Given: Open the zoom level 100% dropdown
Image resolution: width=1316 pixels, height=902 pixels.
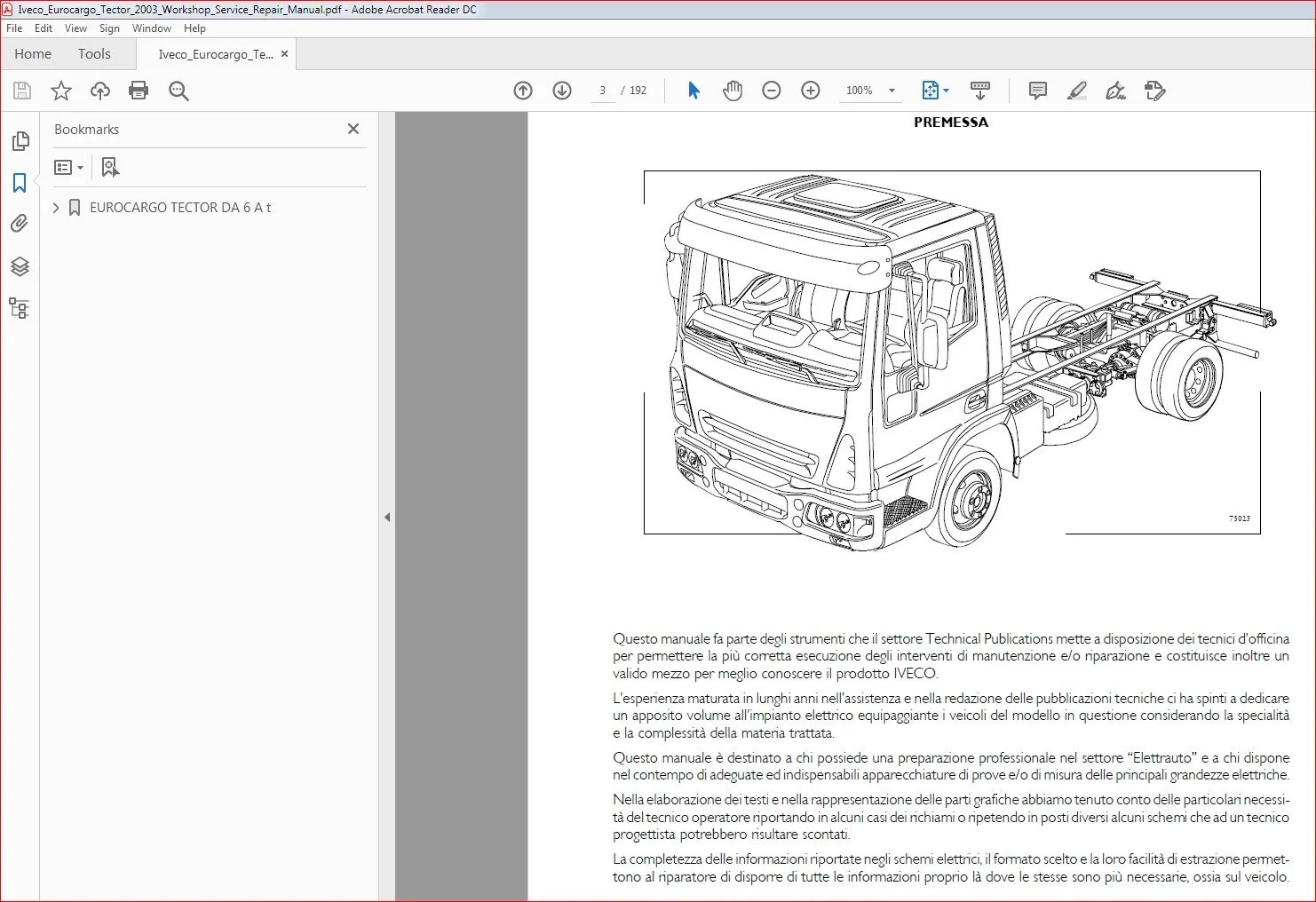Looking at the screenshot, I should (x=870, y=91).
